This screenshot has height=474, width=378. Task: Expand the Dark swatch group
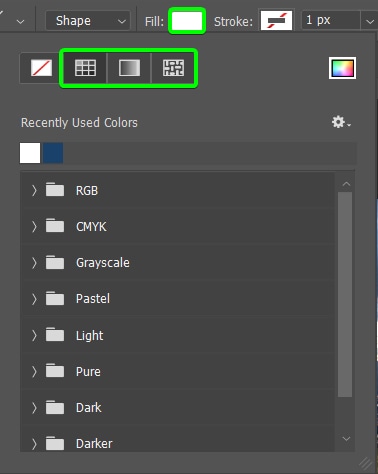(34, 407)
